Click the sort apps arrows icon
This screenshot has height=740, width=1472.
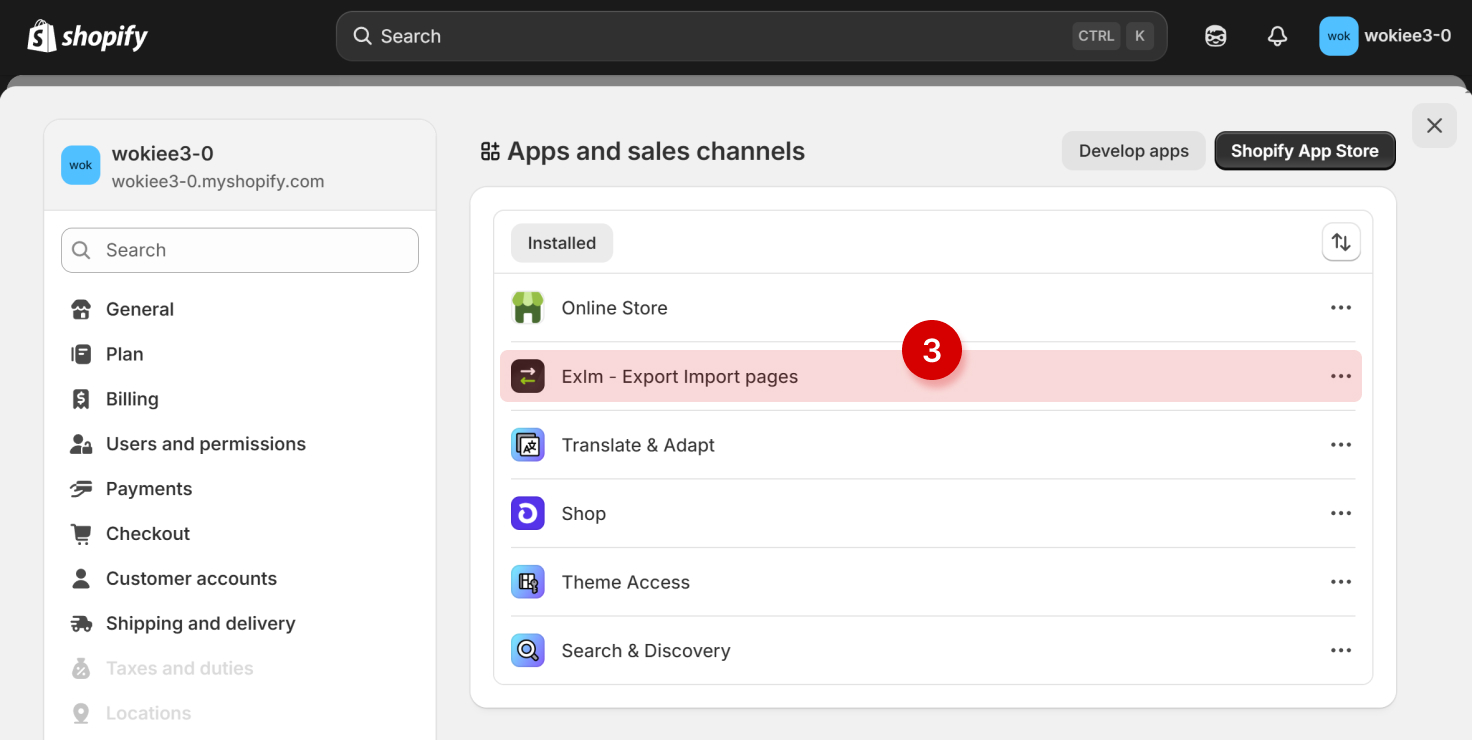[x=1341, y=242]
